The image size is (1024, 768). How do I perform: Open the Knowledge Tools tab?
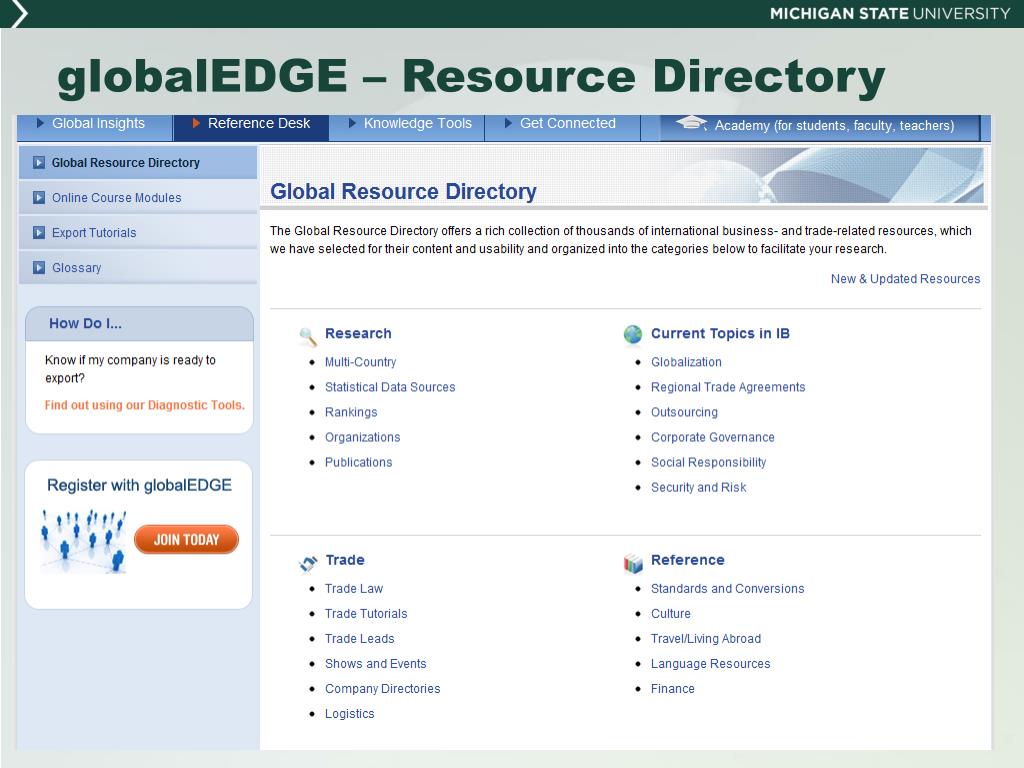407,127
